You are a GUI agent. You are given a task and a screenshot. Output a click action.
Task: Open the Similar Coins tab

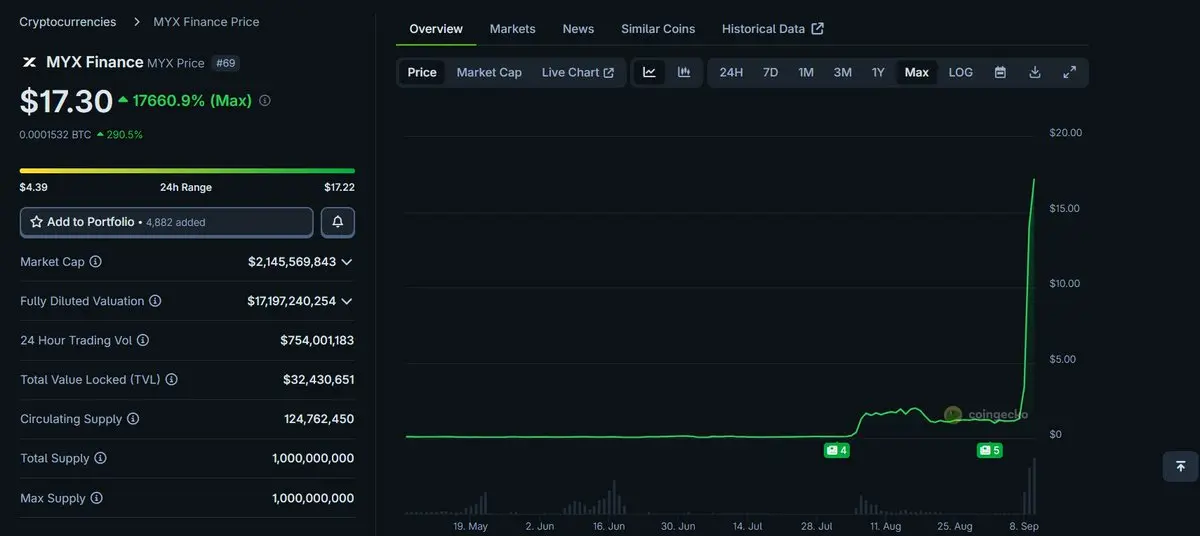tap(658, 29)
